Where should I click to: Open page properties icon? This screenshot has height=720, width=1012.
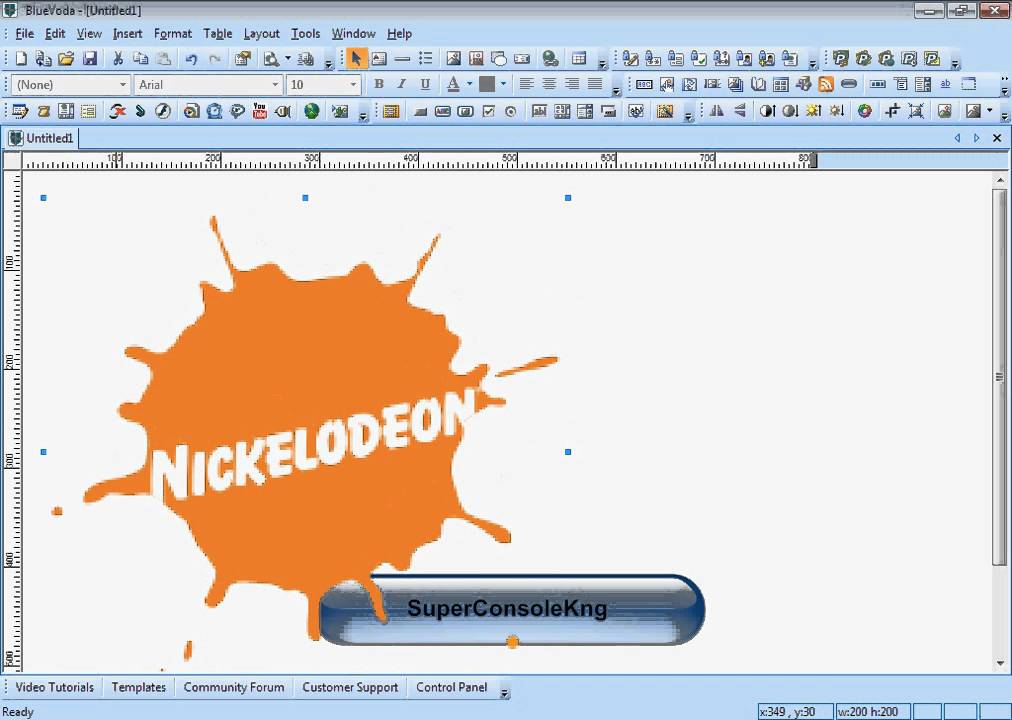click(x=243, y=59)
